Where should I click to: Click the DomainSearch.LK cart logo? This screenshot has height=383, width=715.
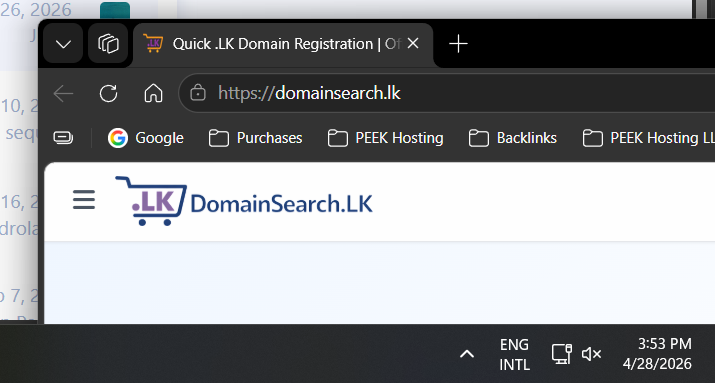coord(244,201)
